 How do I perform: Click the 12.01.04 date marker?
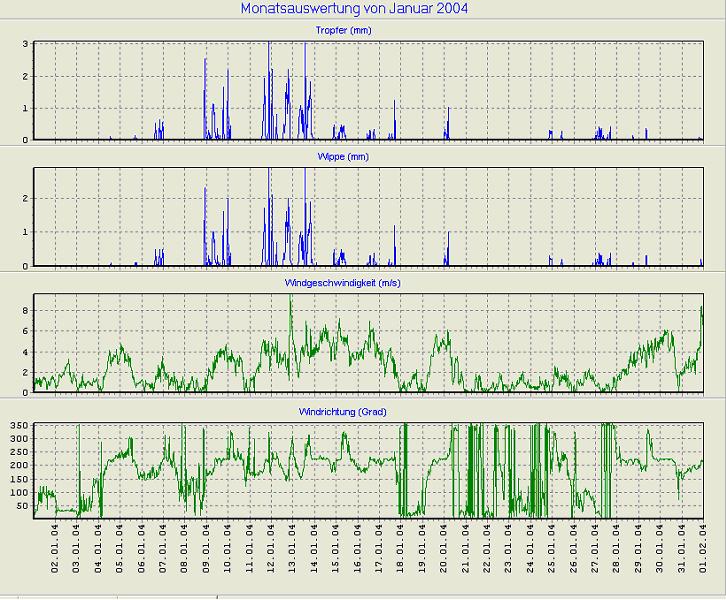271,552
